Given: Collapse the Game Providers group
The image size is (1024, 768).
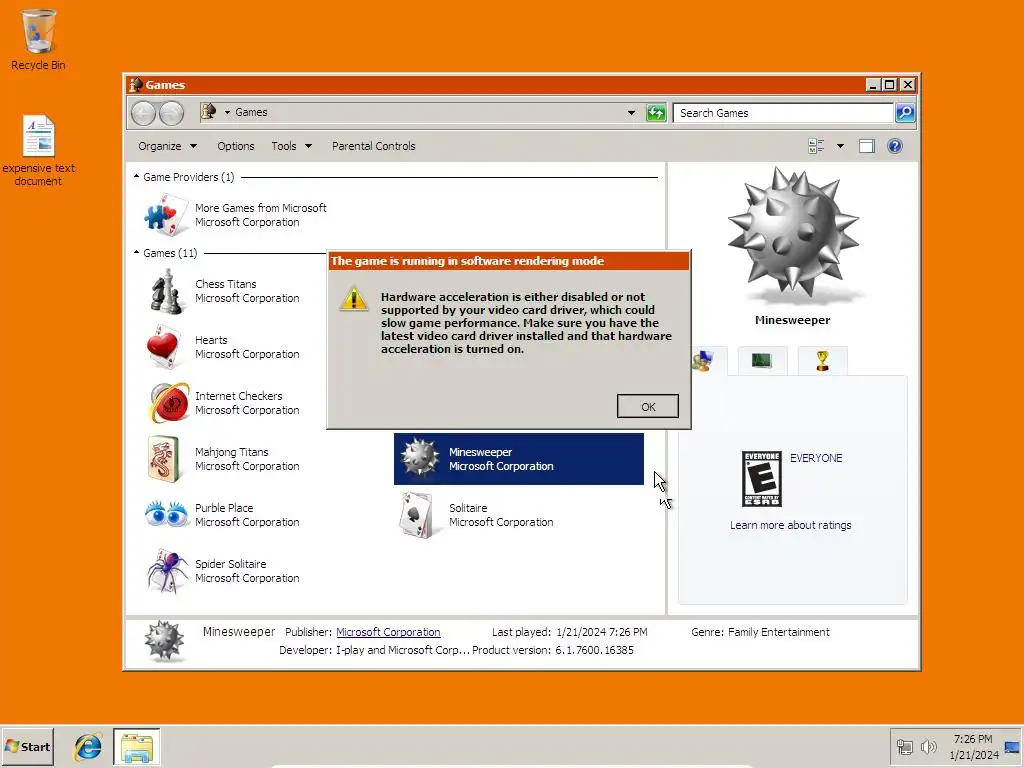Looking at the screenshot, I should (136, 176).
